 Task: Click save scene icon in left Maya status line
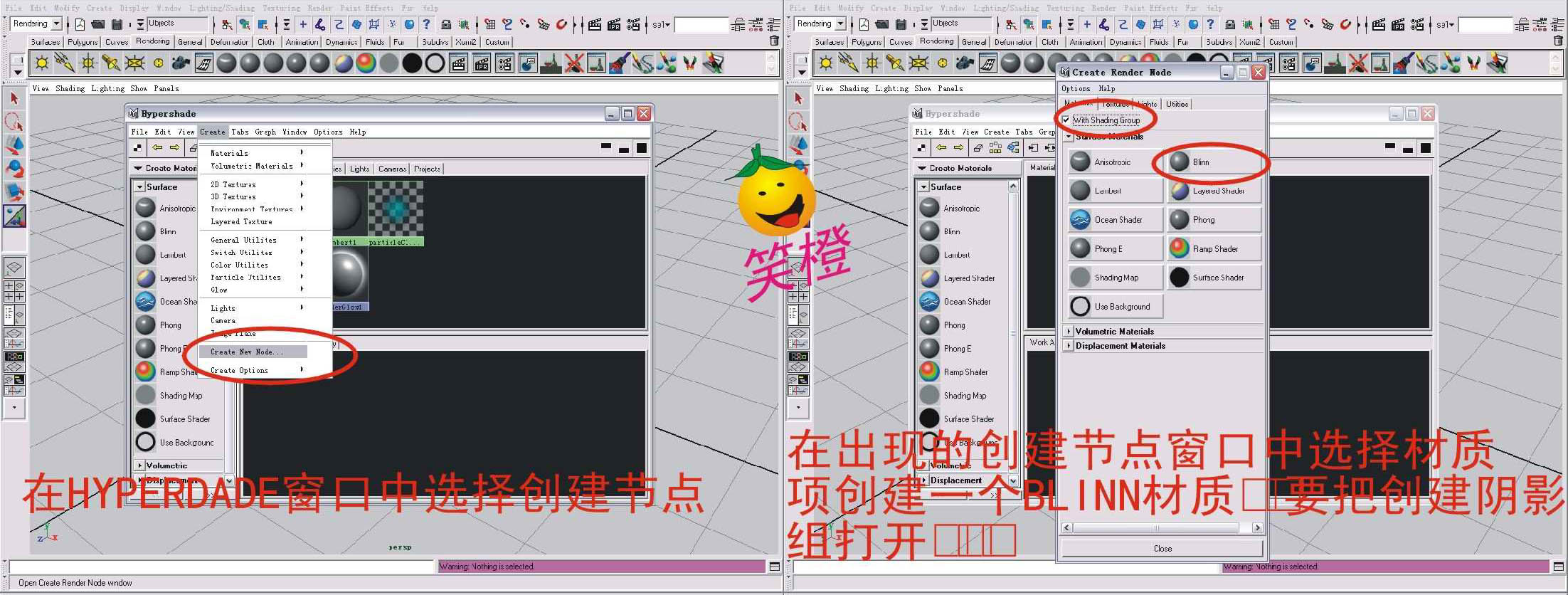pyautogui.click(x=117, y=24)
